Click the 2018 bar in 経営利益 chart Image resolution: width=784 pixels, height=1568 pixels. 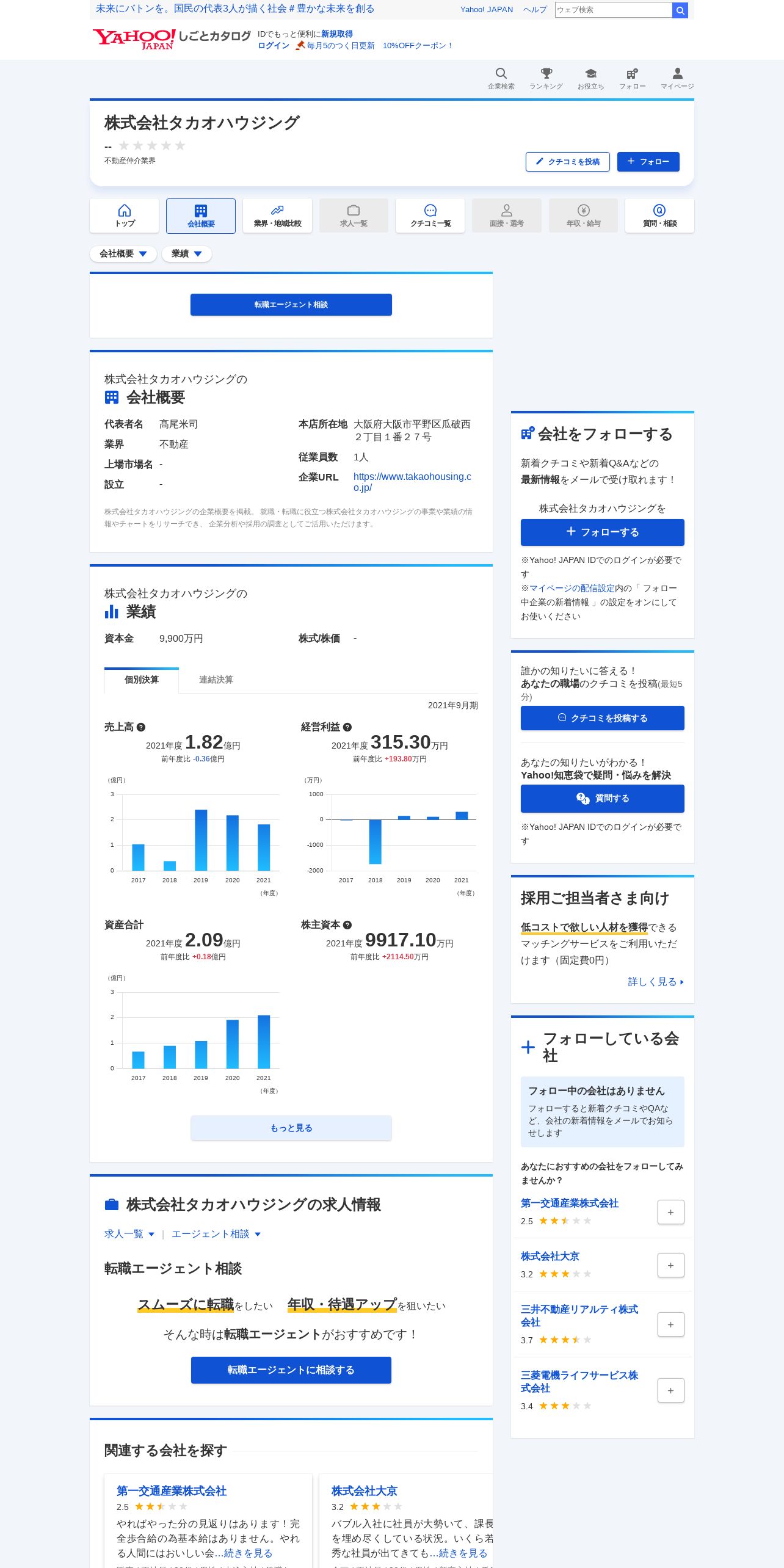(375, 841)
